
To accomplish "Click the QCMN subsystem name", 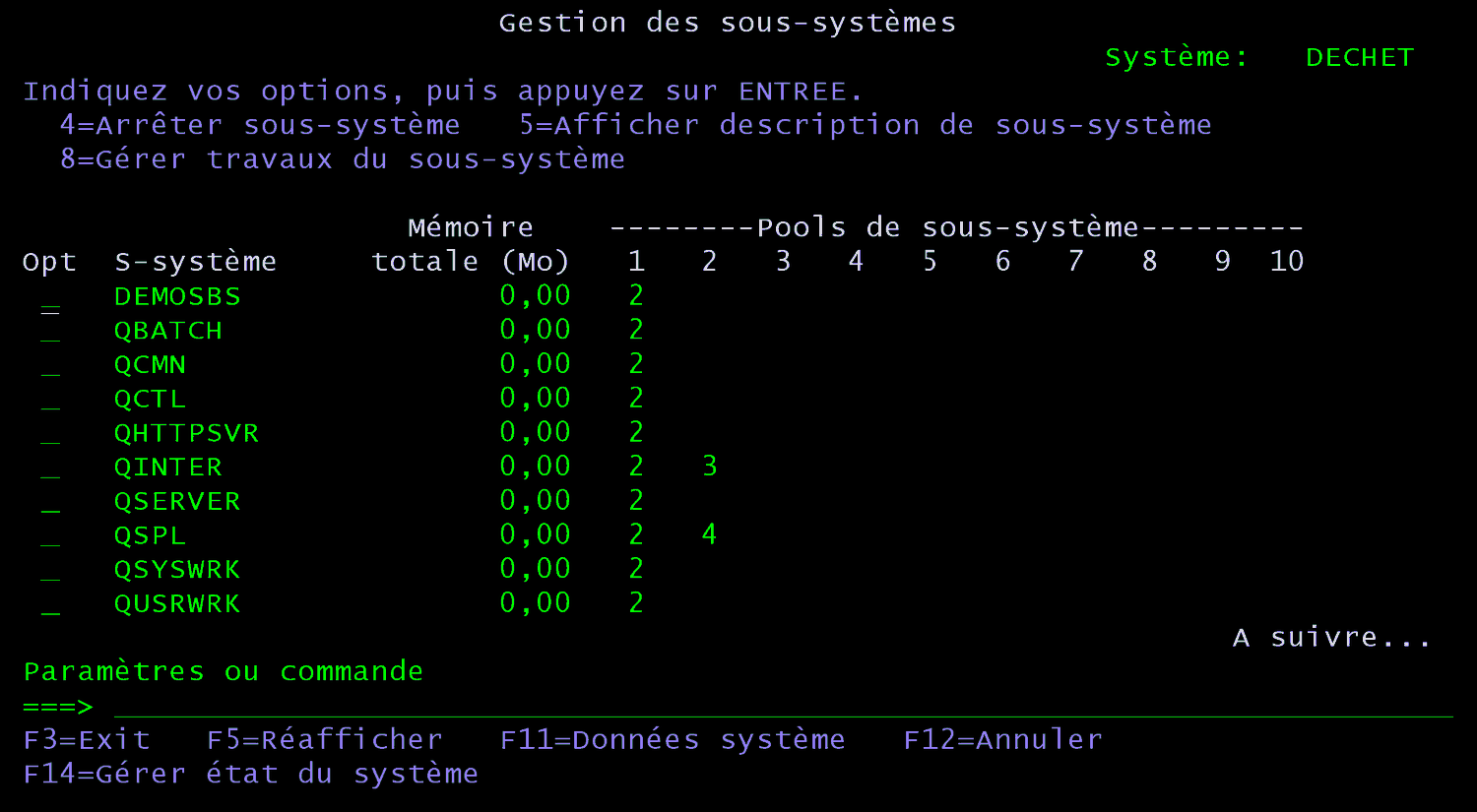I will coord(150,364).
